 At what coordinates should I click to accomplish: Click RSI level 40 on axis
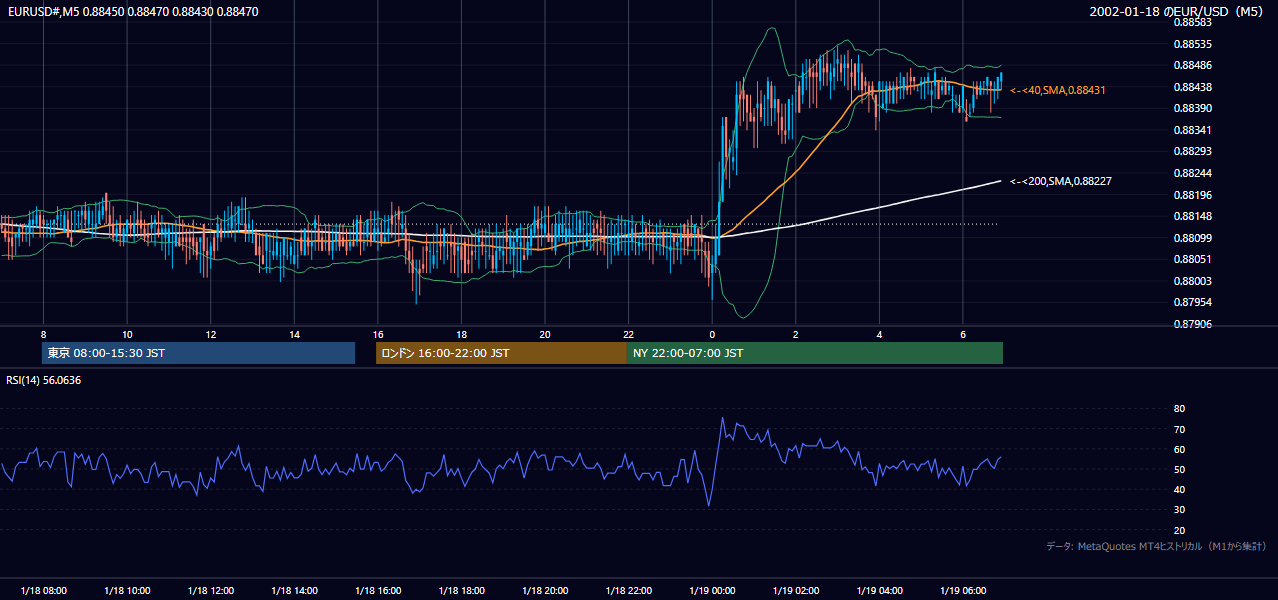[x=1179, y=489]
